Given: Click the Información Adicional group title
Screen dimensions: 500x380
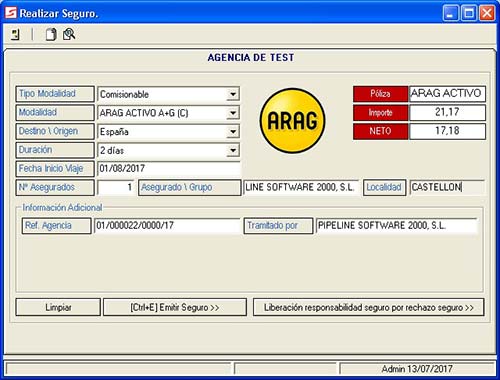Looking at the screenshot, I should pyautogui.click(x=62, y=208).
